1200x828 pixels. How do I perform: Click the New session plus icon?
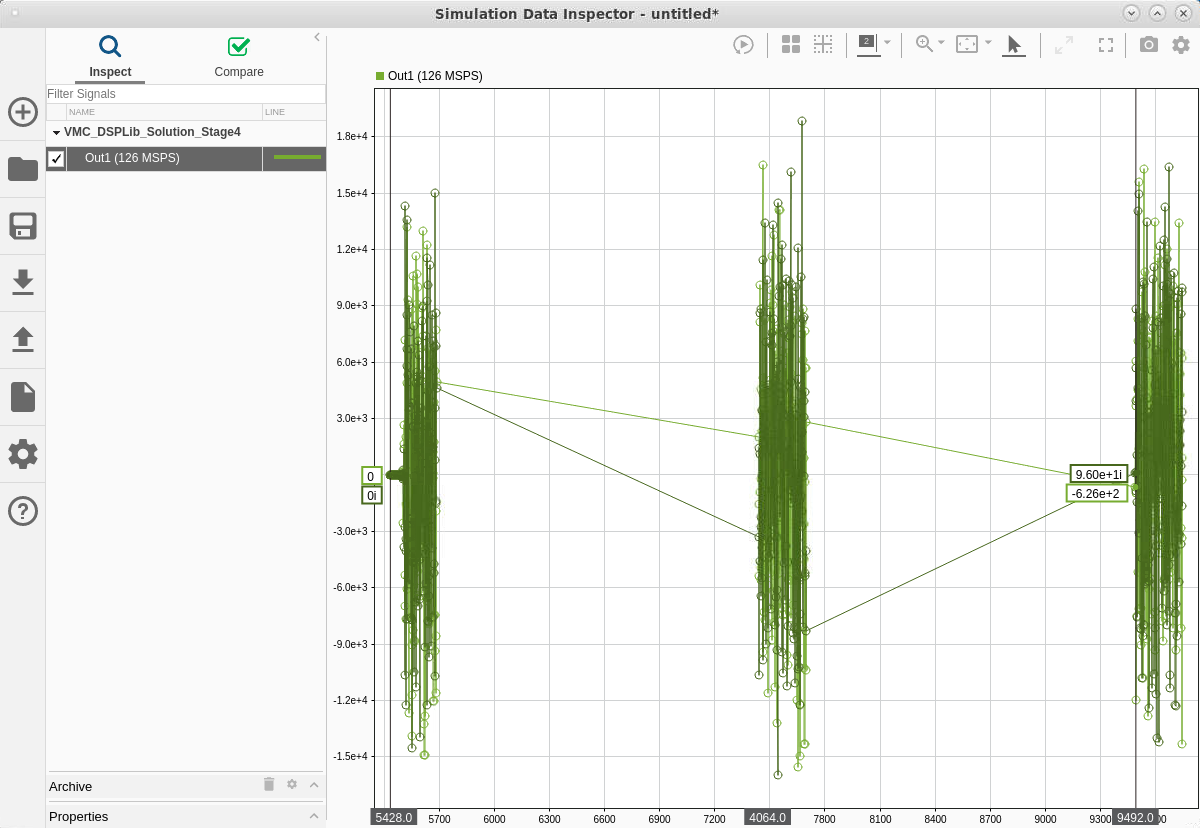[x=23, y=112]
